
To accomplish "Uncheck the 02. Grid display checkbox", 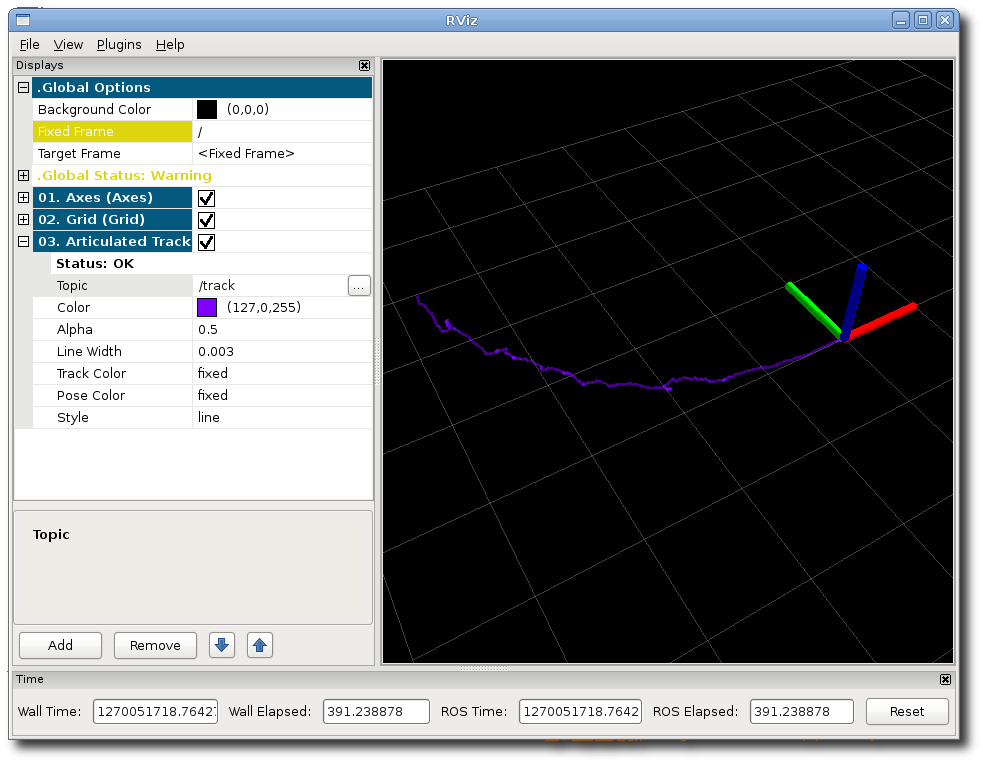I will [207, 220].
